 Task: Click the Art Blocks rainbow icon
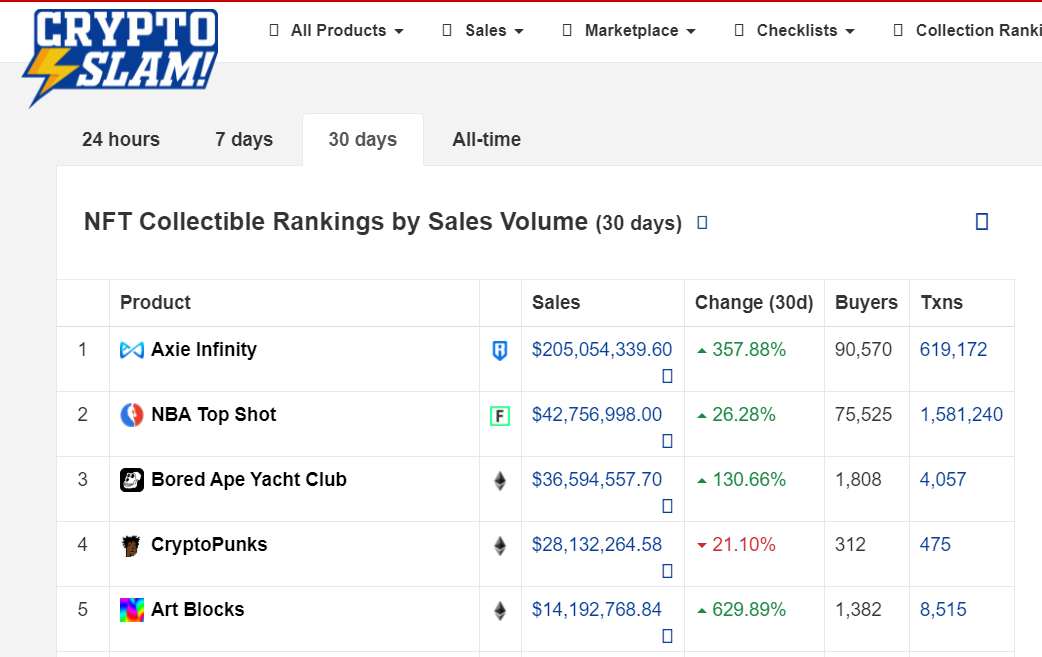132,610
